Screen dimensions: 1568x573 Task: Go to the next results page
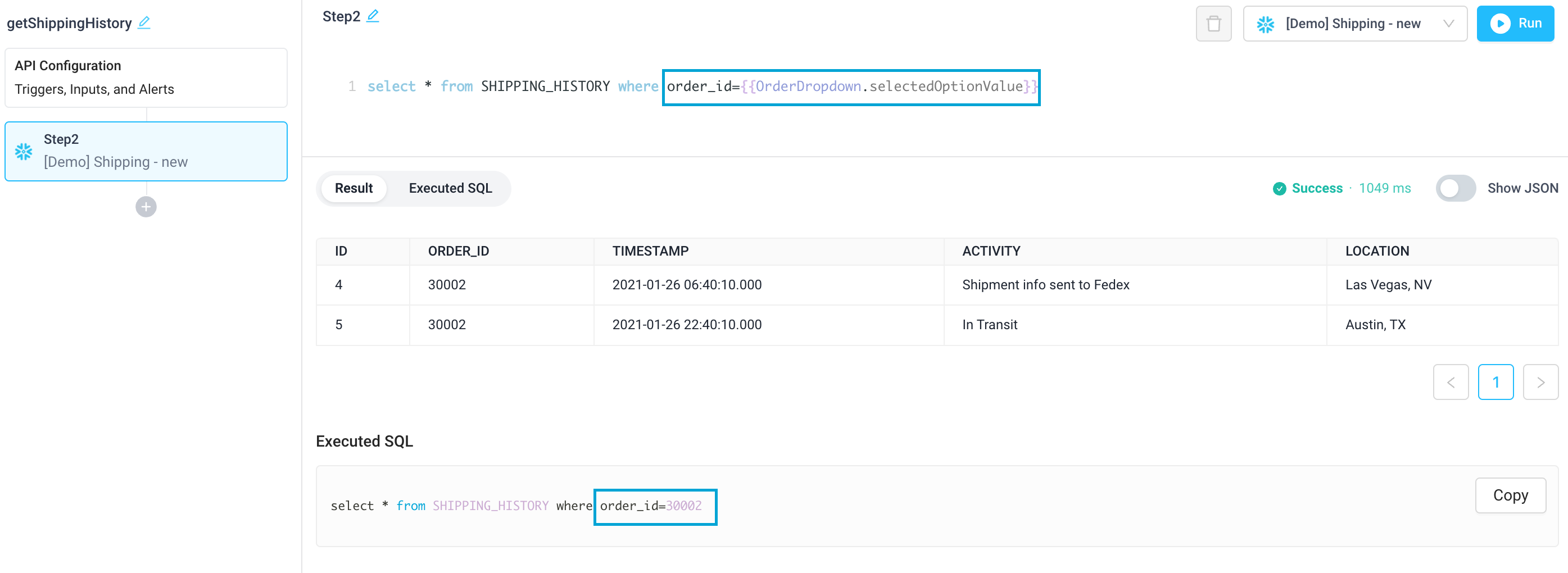[x=1540, y=382]
